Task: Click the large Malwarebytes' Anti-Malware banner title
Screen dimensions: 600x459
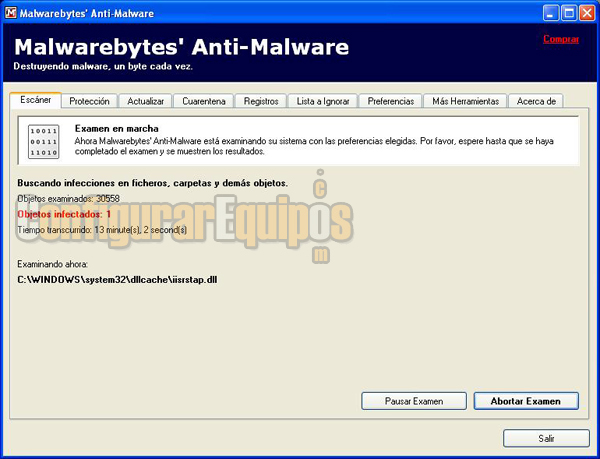Action: (x=181, y=47)
